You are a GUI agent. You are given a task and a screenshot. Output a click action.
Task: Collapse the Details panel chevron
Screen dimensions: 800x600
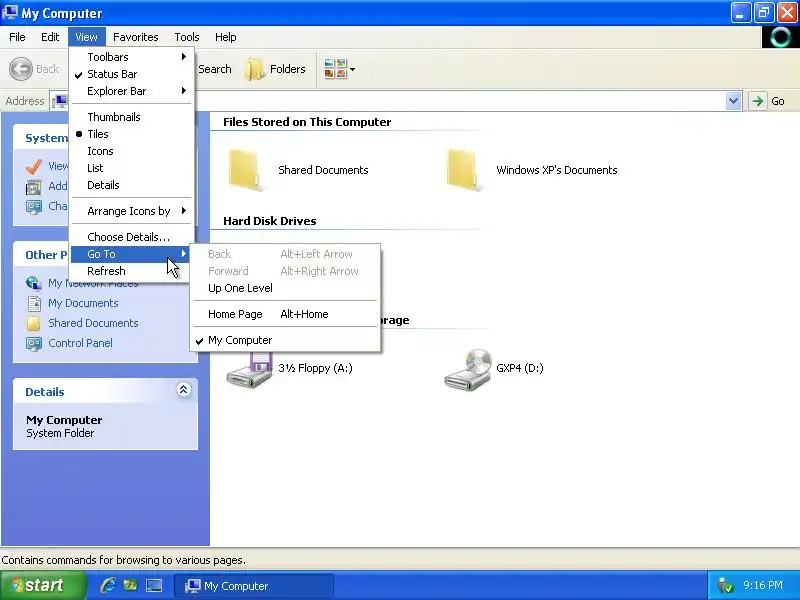184,390
